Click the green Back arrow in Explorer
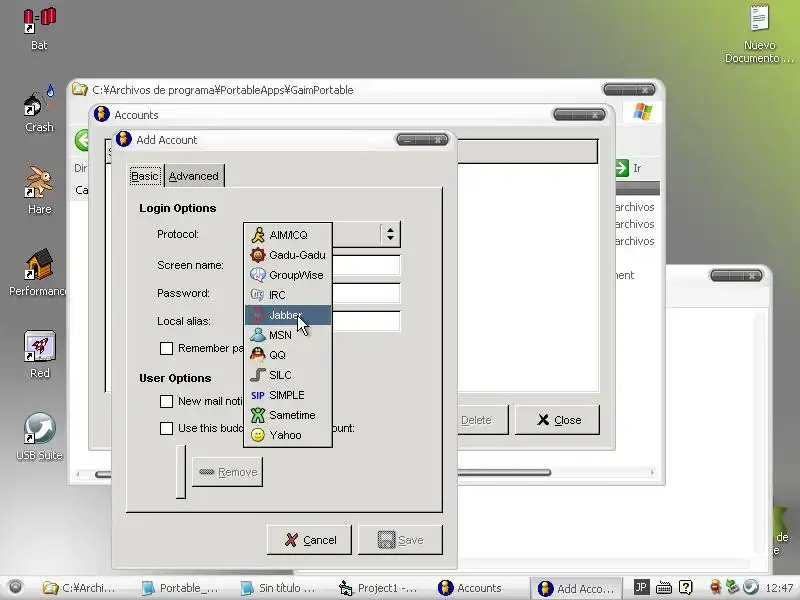Screen dimensions: 800x600 coord(82,140)
